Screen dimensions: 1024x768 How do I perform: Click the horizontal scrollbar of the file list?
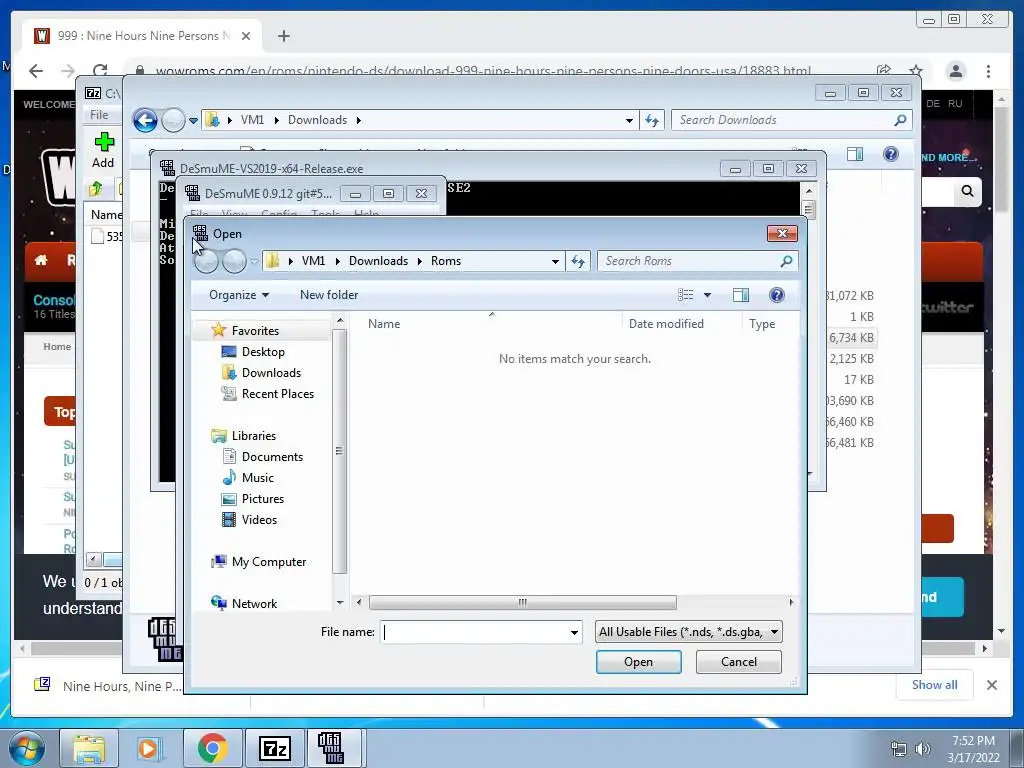tap(522, 602)
